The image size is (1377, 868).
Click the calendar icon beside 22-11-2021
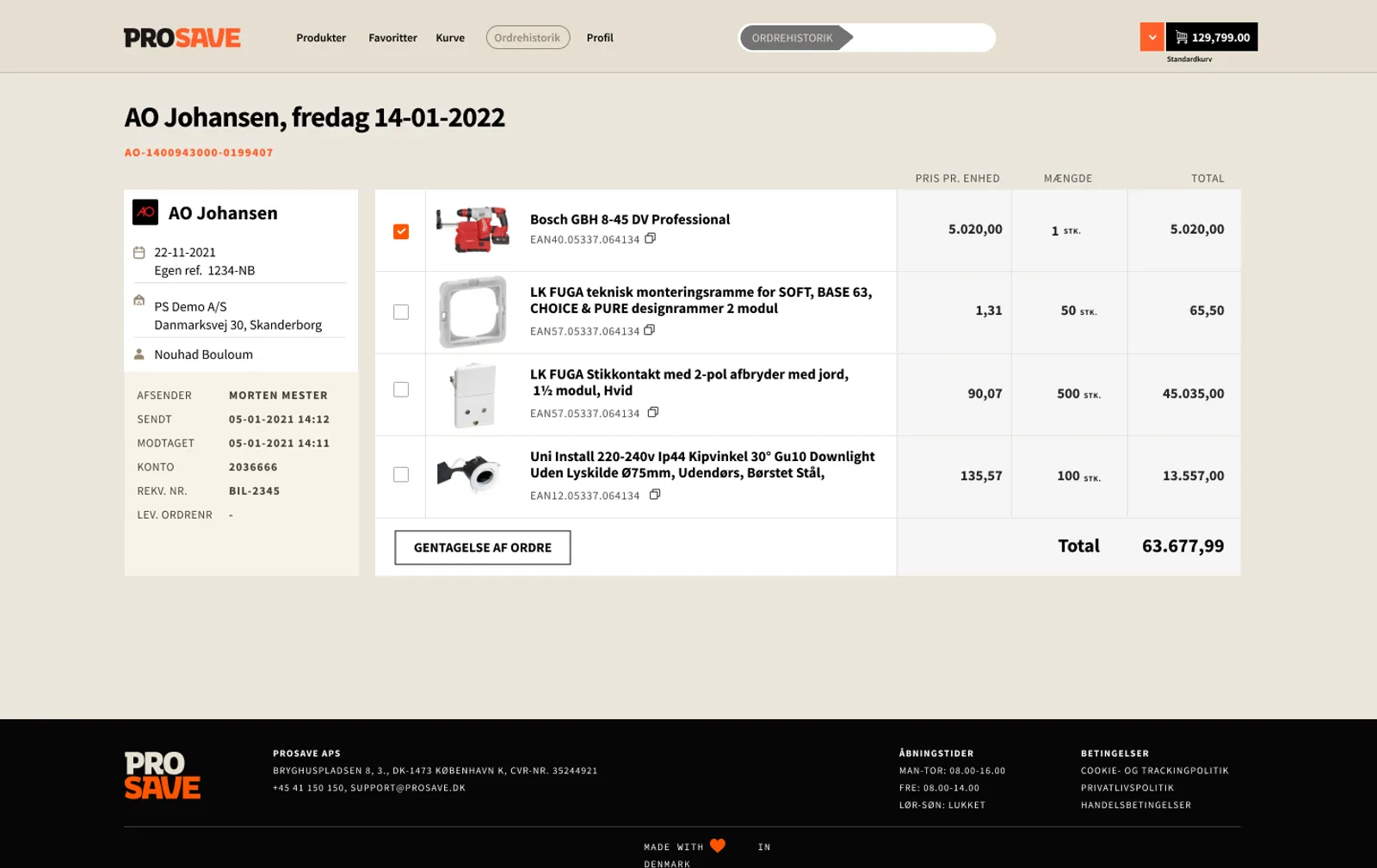pyautogui.click(x=139, y=252)
